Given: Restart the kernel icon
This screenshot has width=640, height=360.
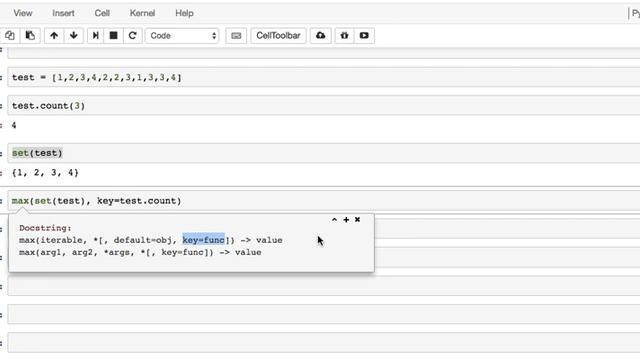Looking at the screenshot, I should [132, 36].
